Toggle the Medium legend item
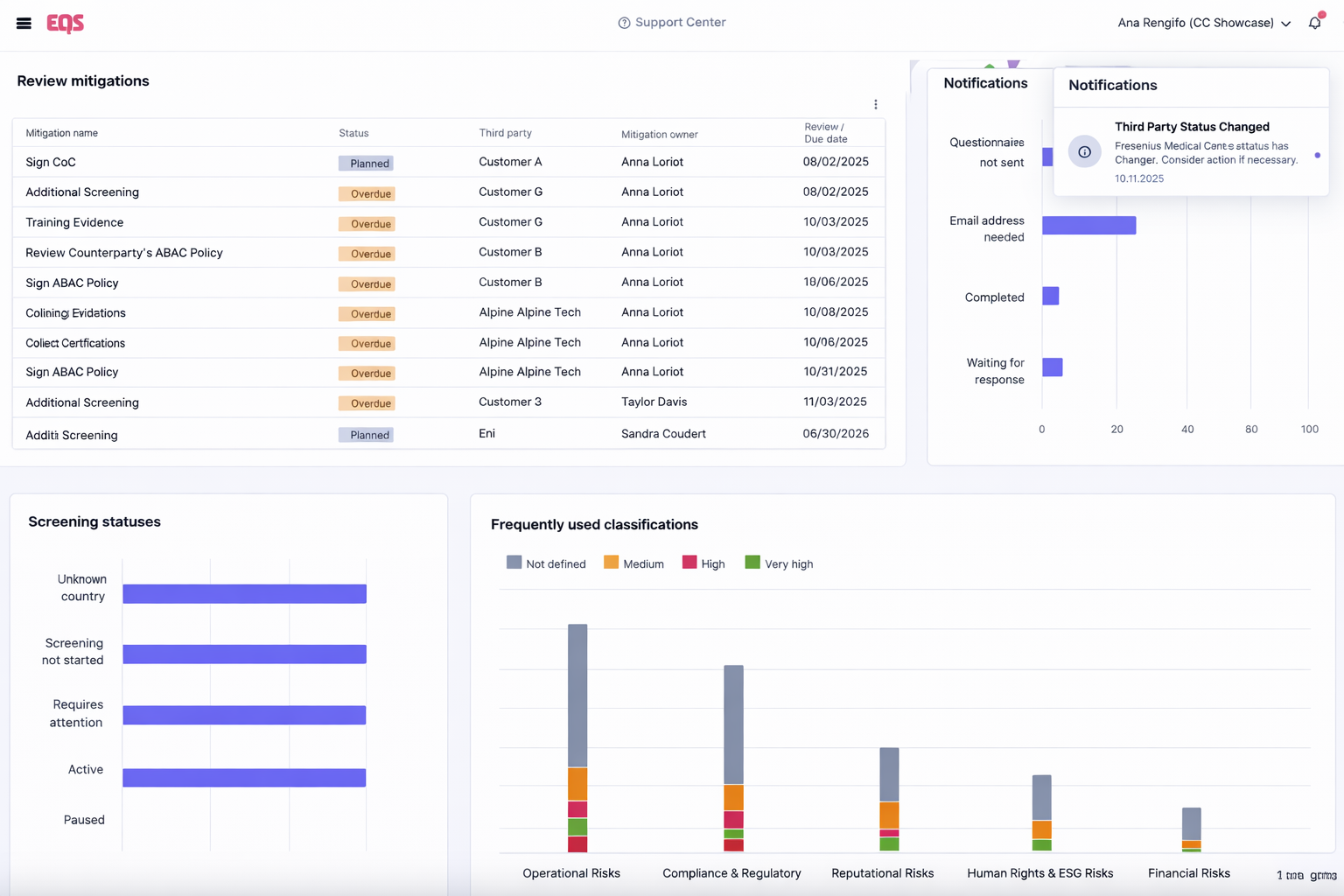 tap(633, 563)
